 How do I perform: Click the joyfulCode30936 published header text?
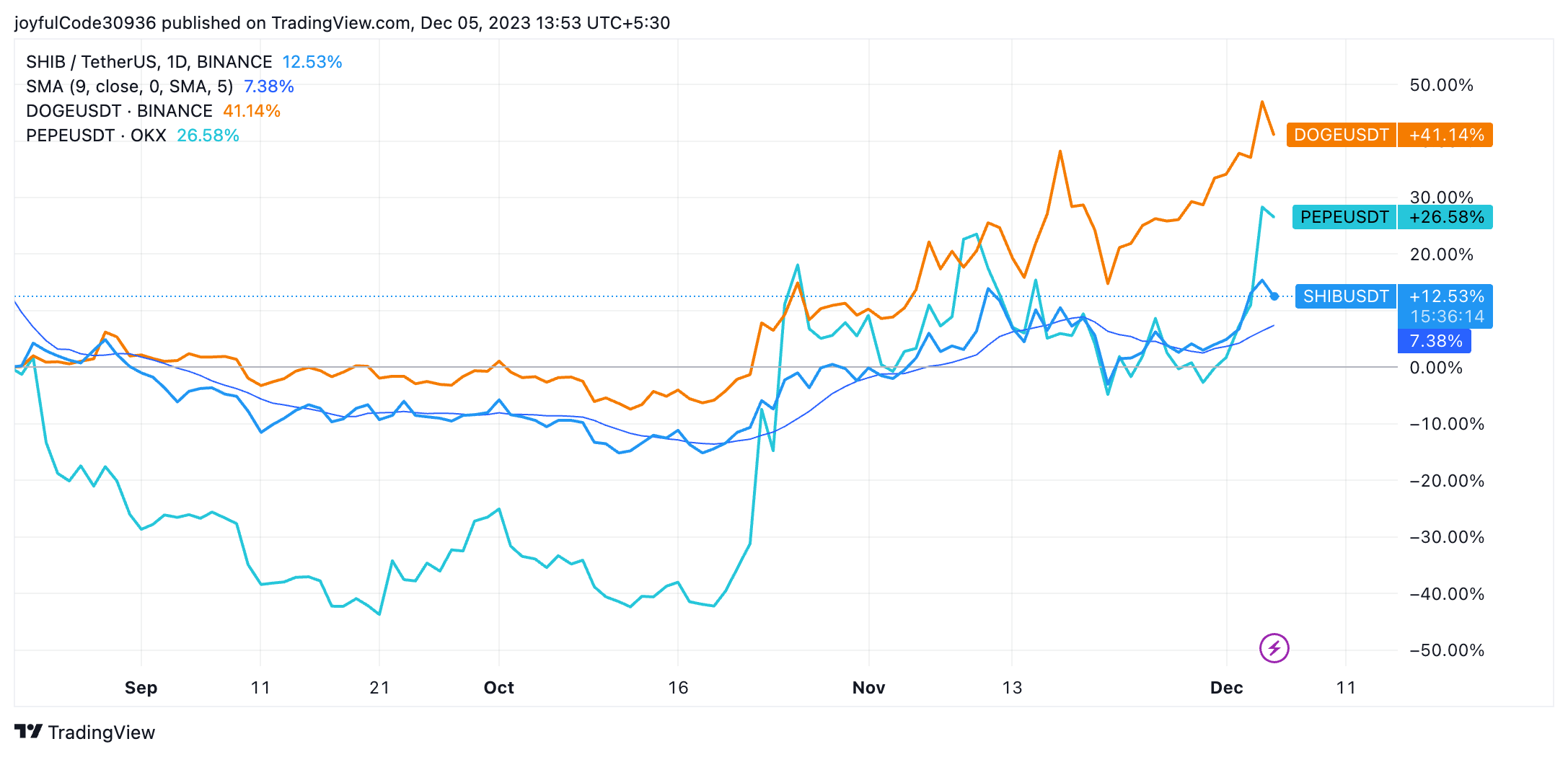[342, 23]
